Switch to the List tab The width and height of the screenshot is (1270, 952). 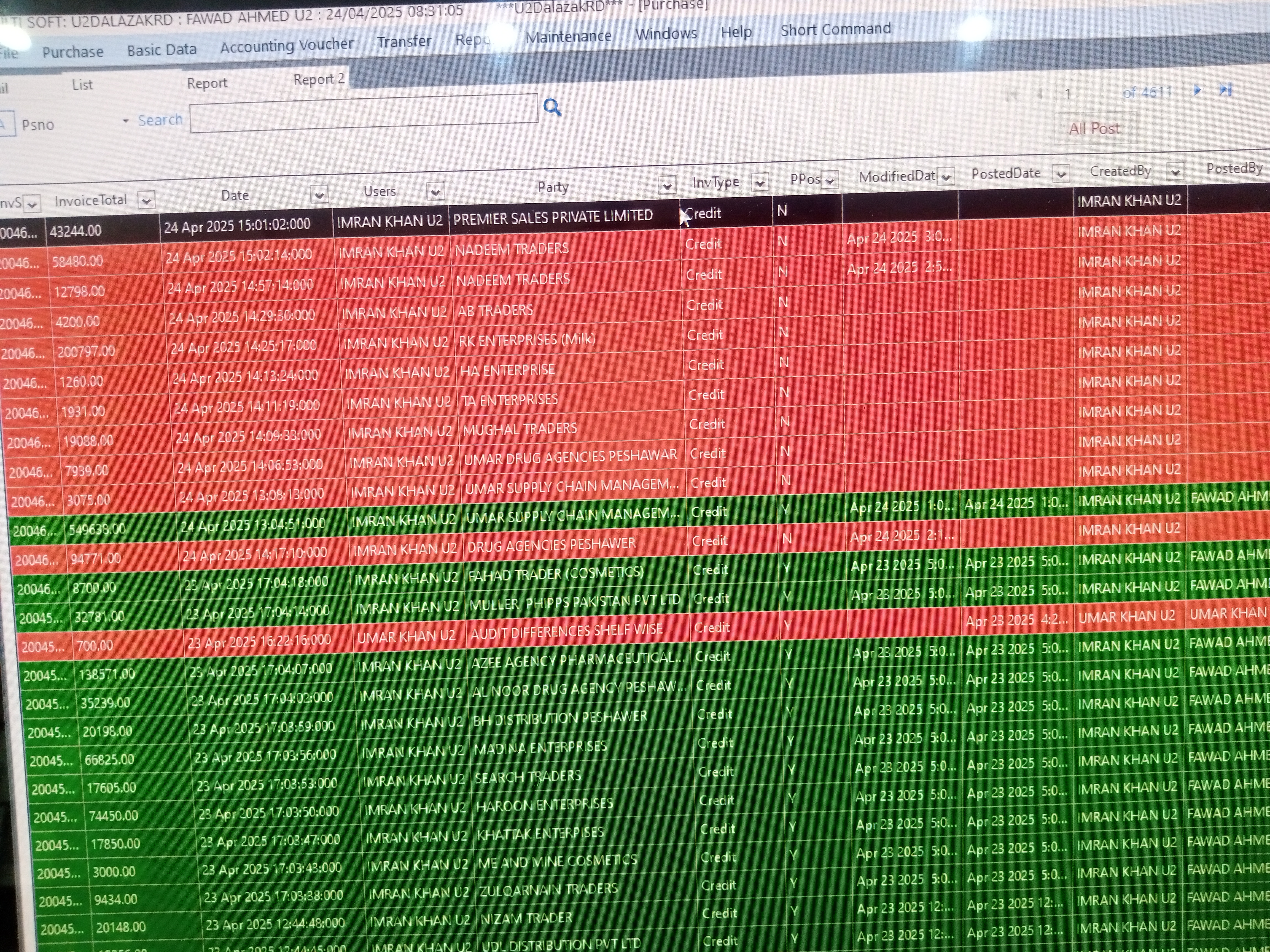[82, 85]
